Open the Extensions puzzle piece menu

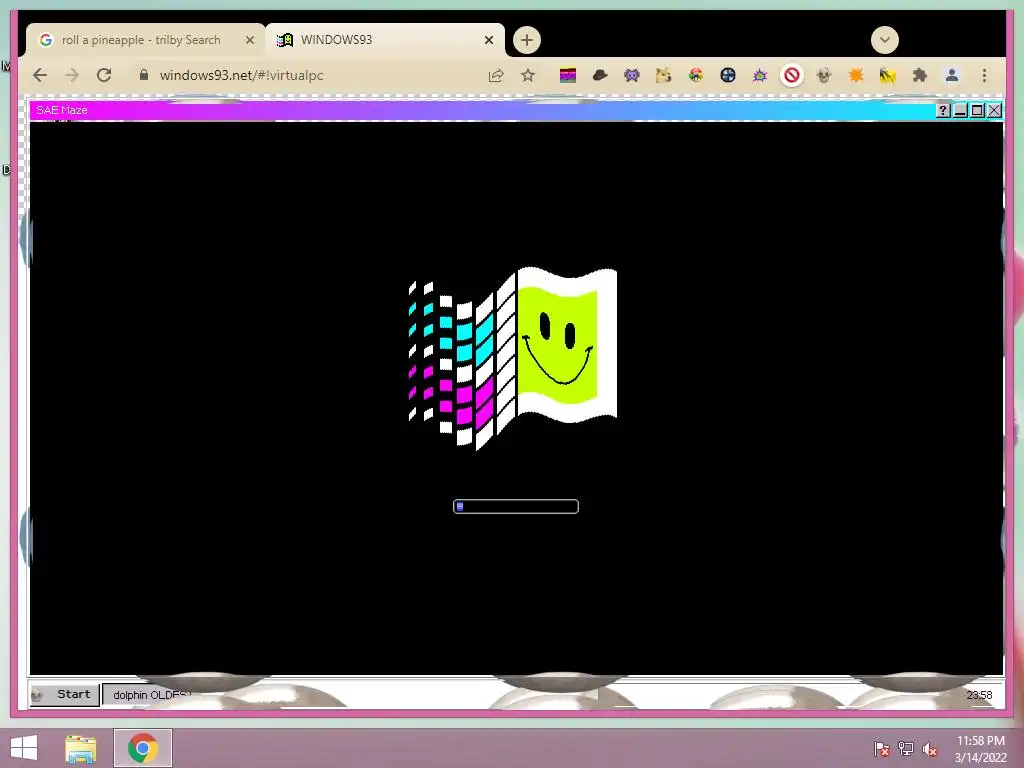[x=920, y=76]
